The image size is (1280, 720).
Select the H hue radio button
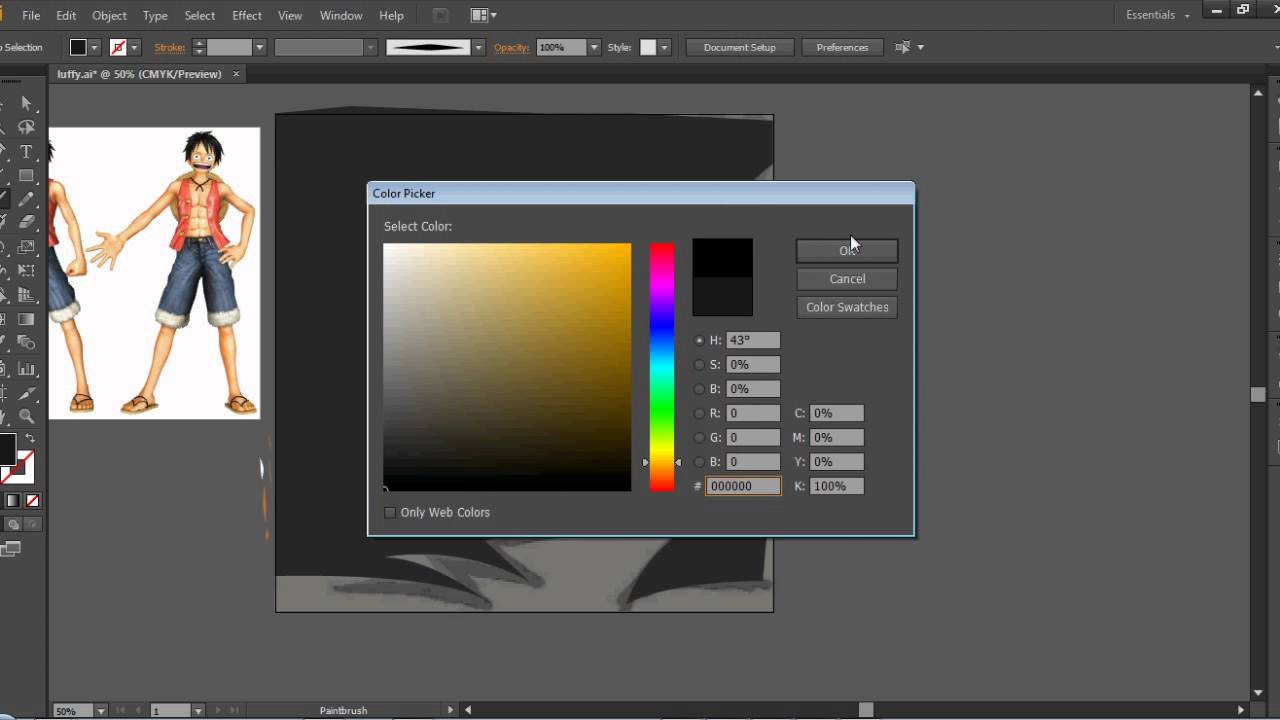(x=699, y=340)
